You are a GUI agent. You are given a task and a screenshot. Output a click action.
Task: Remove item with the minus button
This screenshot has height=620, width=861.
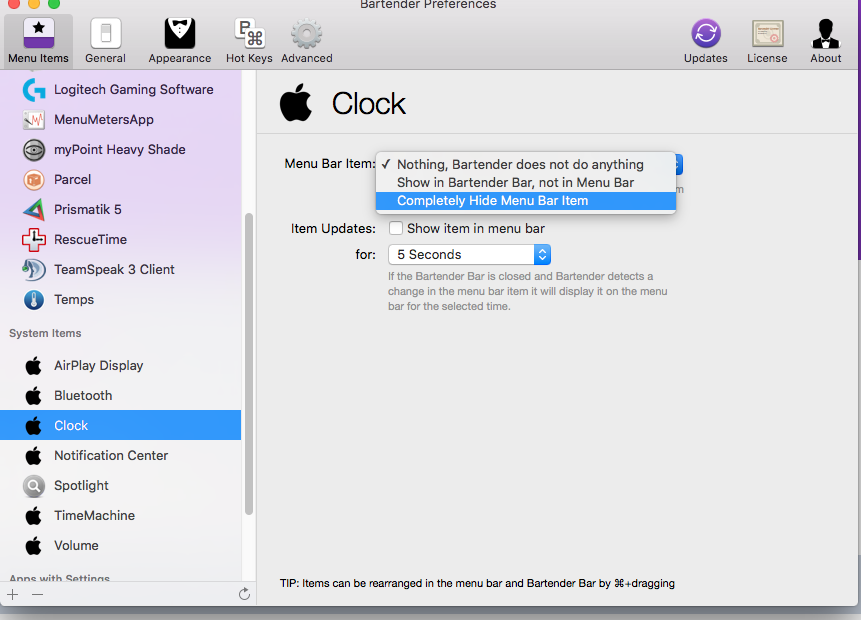click(37, 594)
